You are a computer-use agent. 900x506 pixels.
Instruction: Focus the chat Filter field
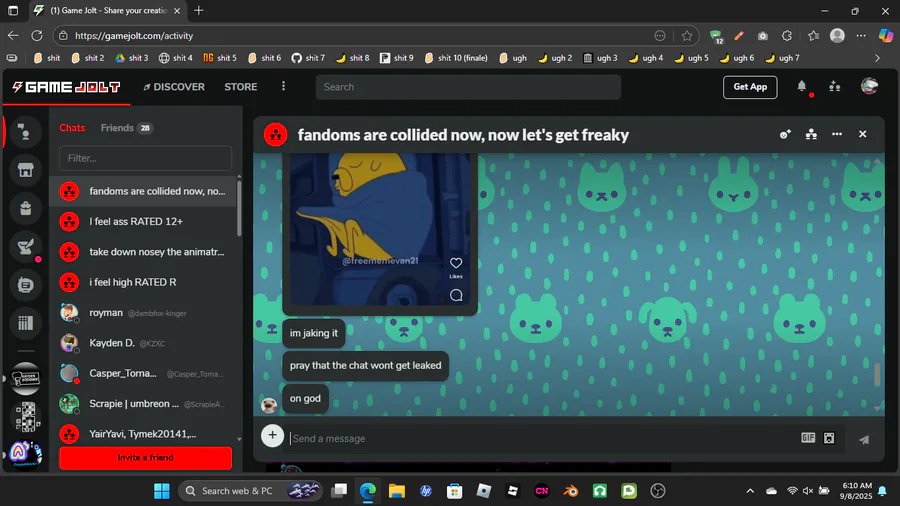[x=145, y=158]
